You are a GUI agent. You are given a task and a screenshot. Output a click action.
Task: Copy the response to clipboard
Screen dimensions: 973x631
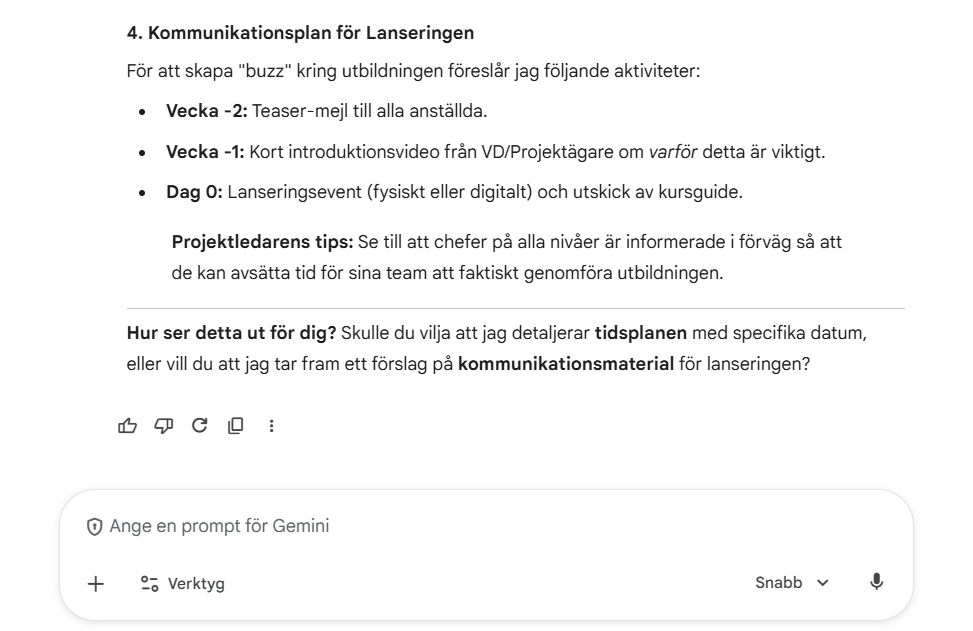(x=235, y=426)
